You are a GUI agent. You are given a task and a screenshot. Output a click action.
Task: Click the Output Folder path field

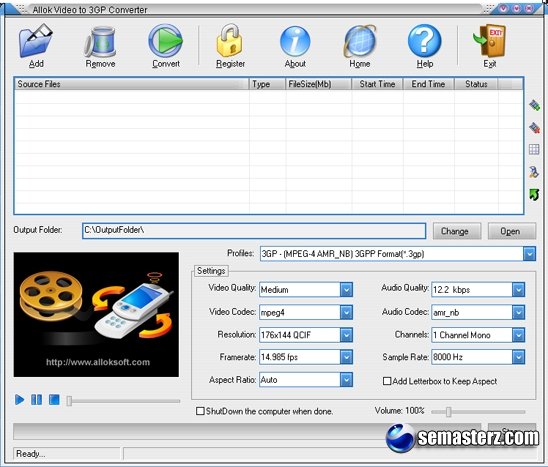click(x=254, y=231)
